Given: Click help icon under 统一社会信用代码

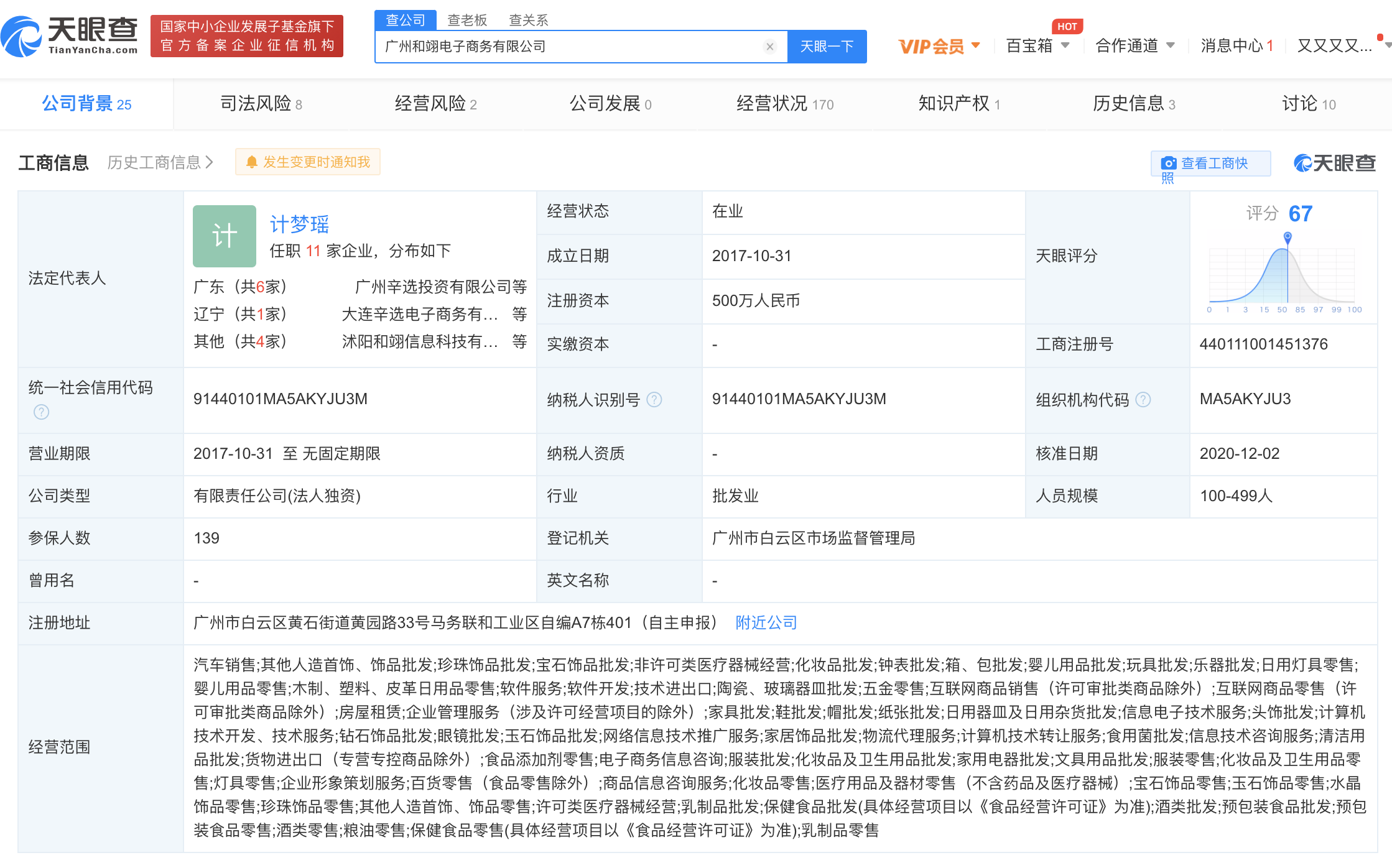Looking at the screenshot, I should [x=41, y=412].
